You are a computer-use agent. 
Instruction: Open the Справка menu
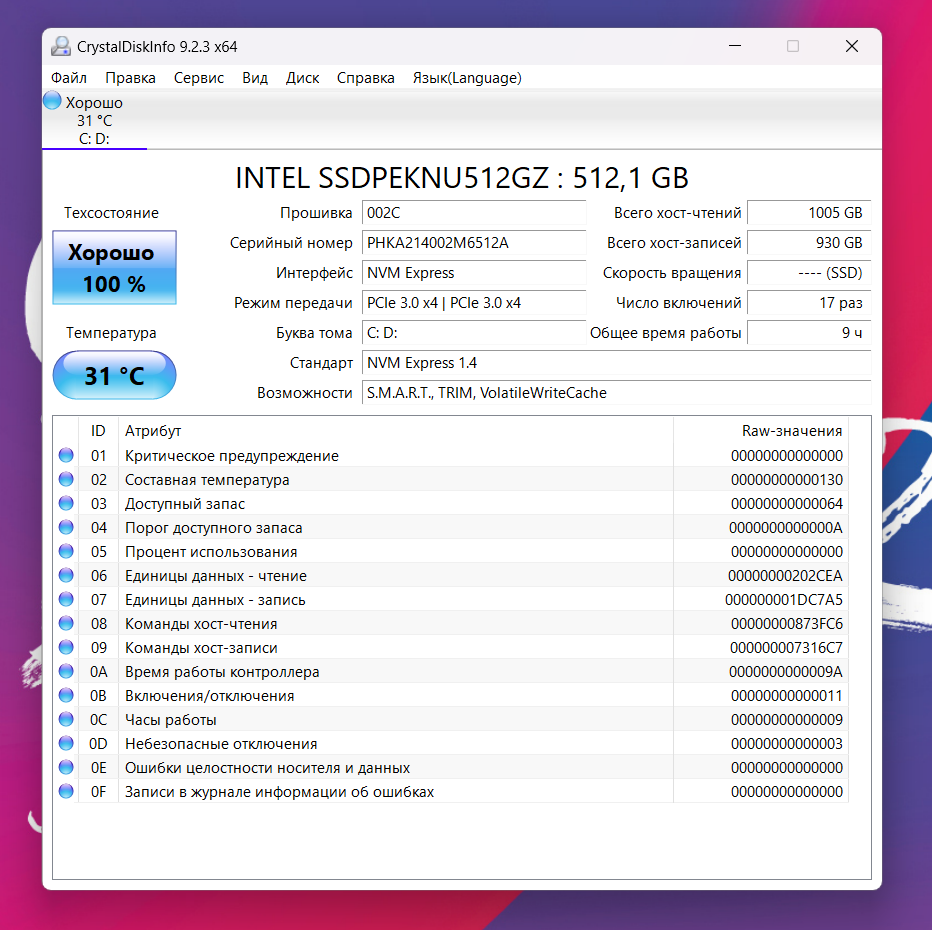coord(365,78)
